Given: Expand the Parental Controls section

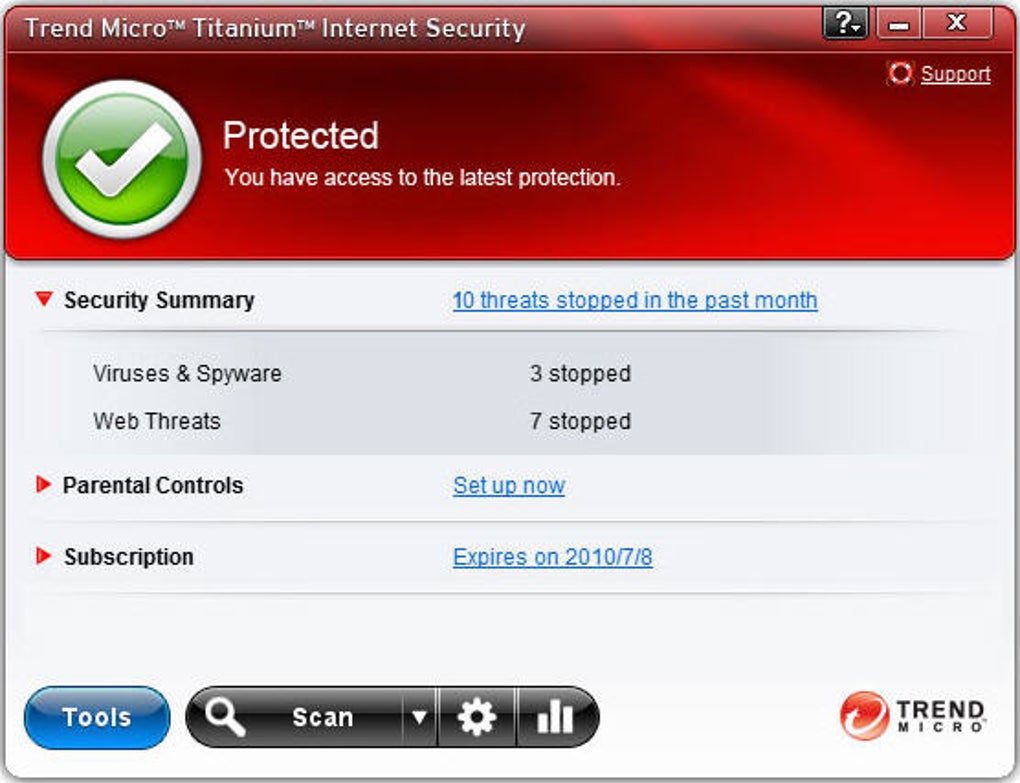Looking at the screenshot, I should click(44, 485).
